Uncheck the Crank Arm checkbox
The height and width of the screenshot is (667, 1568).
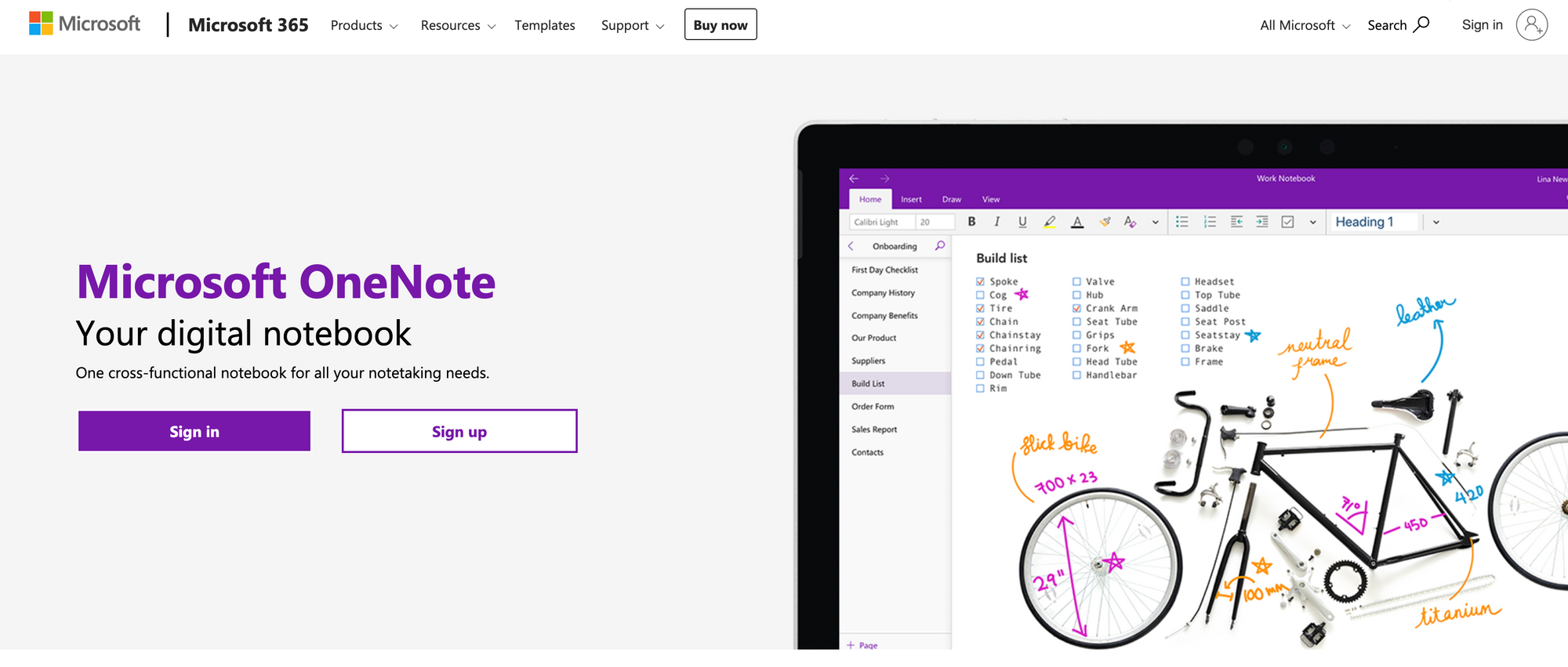[x=1076, y=308]
